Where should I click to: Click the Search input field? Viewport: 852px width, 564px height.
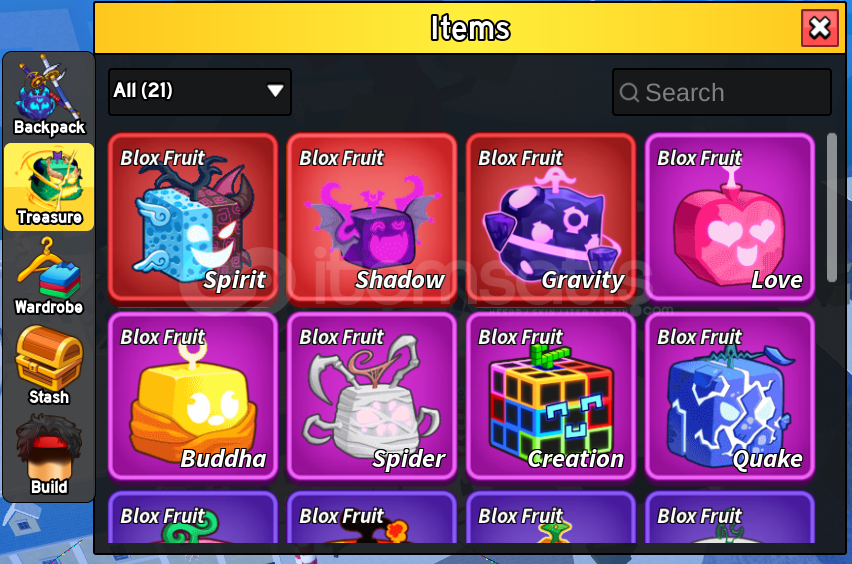pos(722,92)
